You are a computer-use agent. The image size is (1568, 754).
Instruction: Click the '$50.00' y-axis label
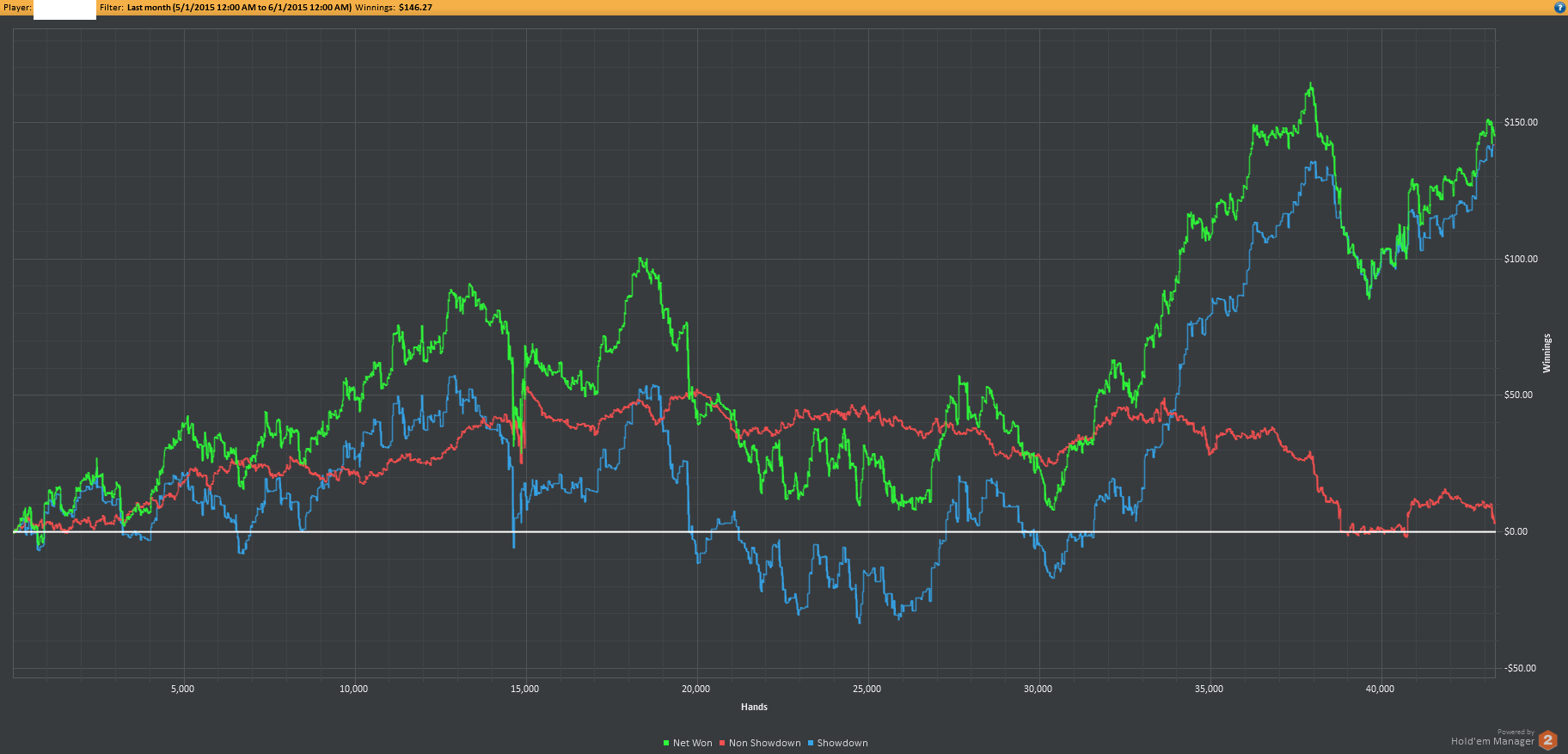pos(1518,395)
